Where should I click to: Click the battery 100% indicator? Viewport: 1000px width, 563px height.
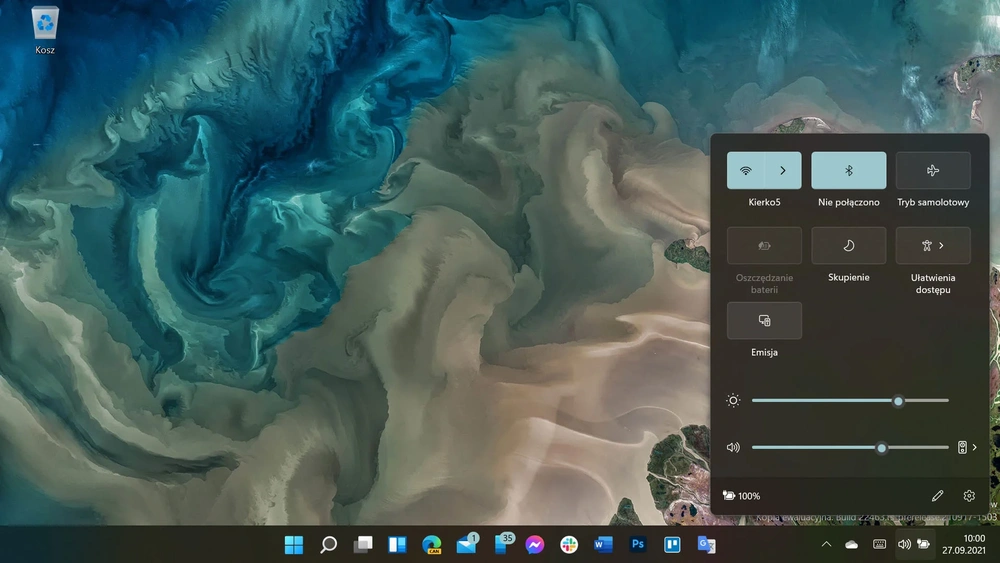[x=741, y=495]
